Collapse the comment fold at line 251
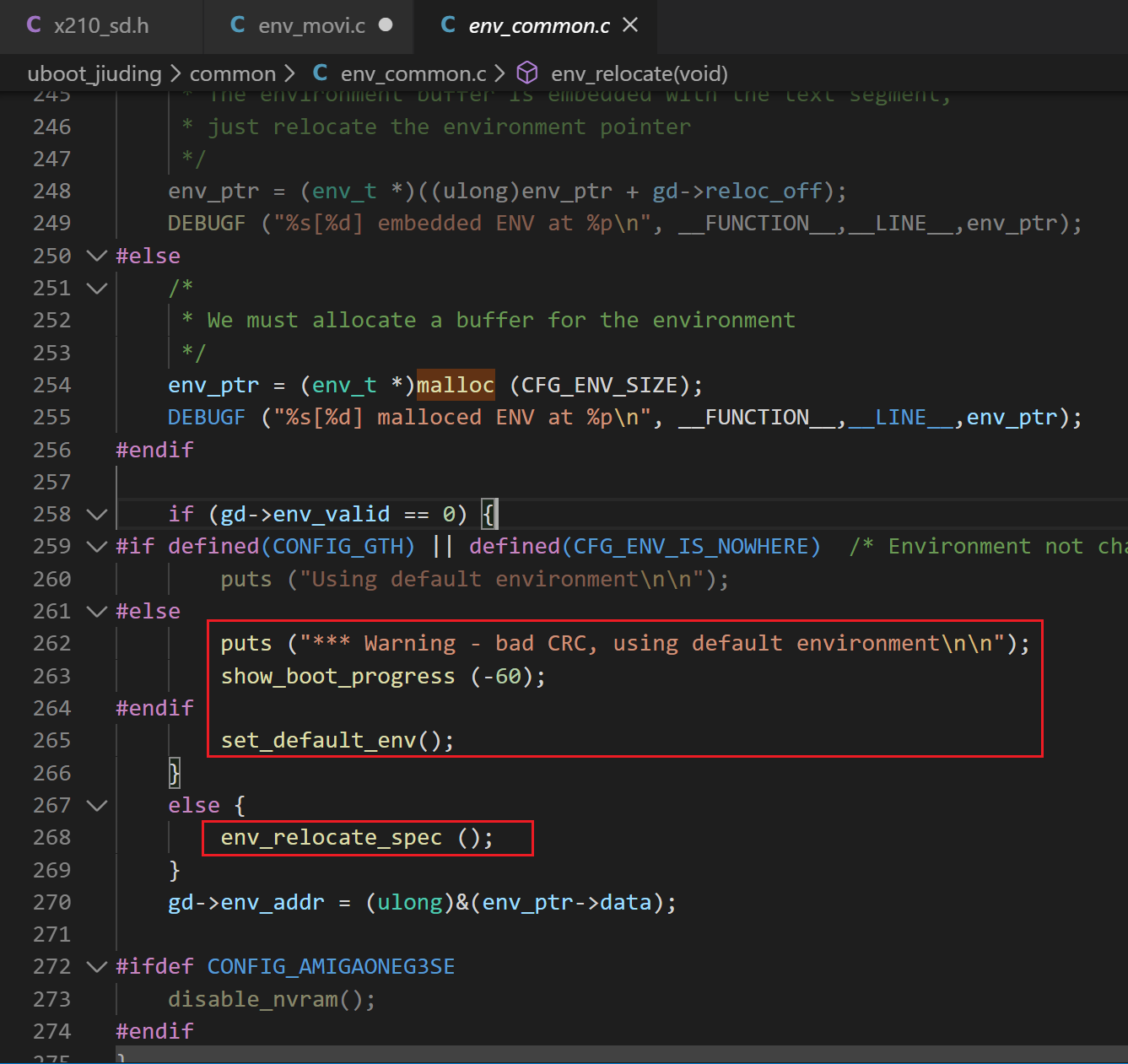Screen dimensions: 1128x1064 (x=97, y=289)
